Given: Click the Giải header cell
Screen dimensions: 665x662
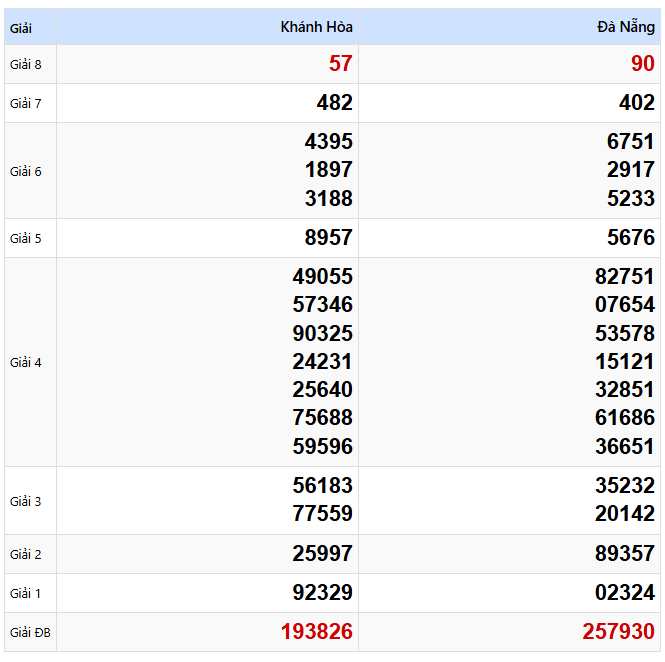Looking at the screenshot, I should pyautogui.click(x=21, y=28).
